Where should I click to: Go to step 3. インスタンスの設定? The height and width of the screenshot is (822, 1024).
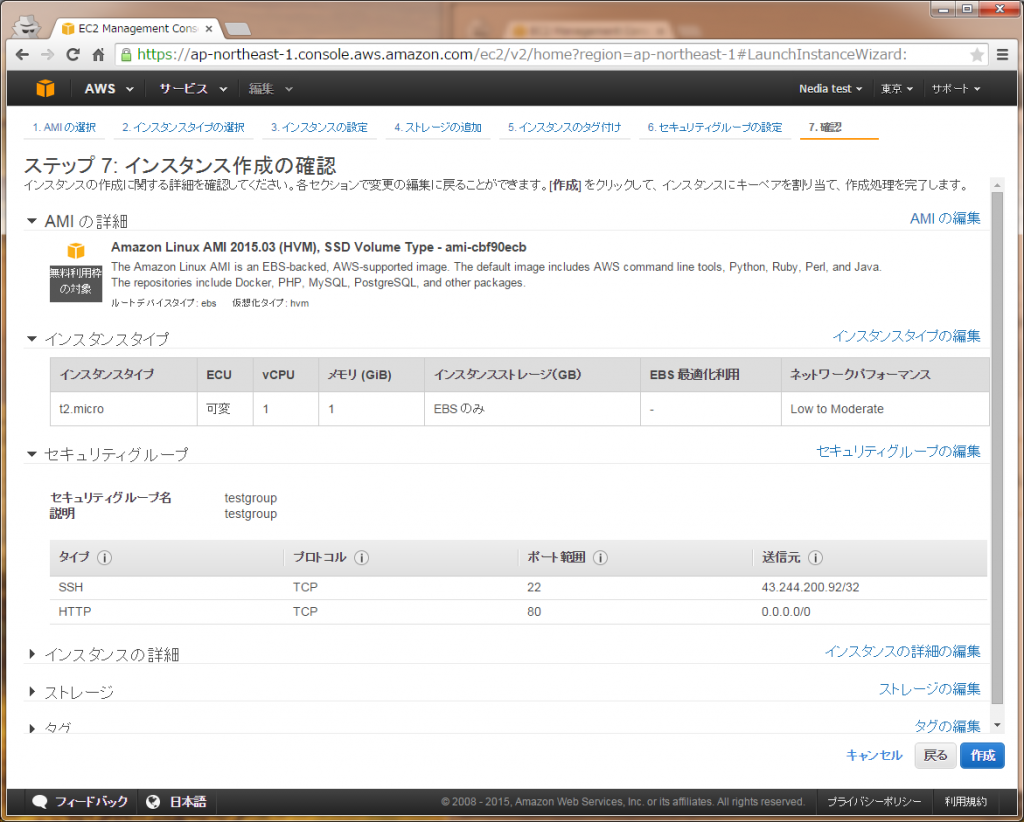319,127
